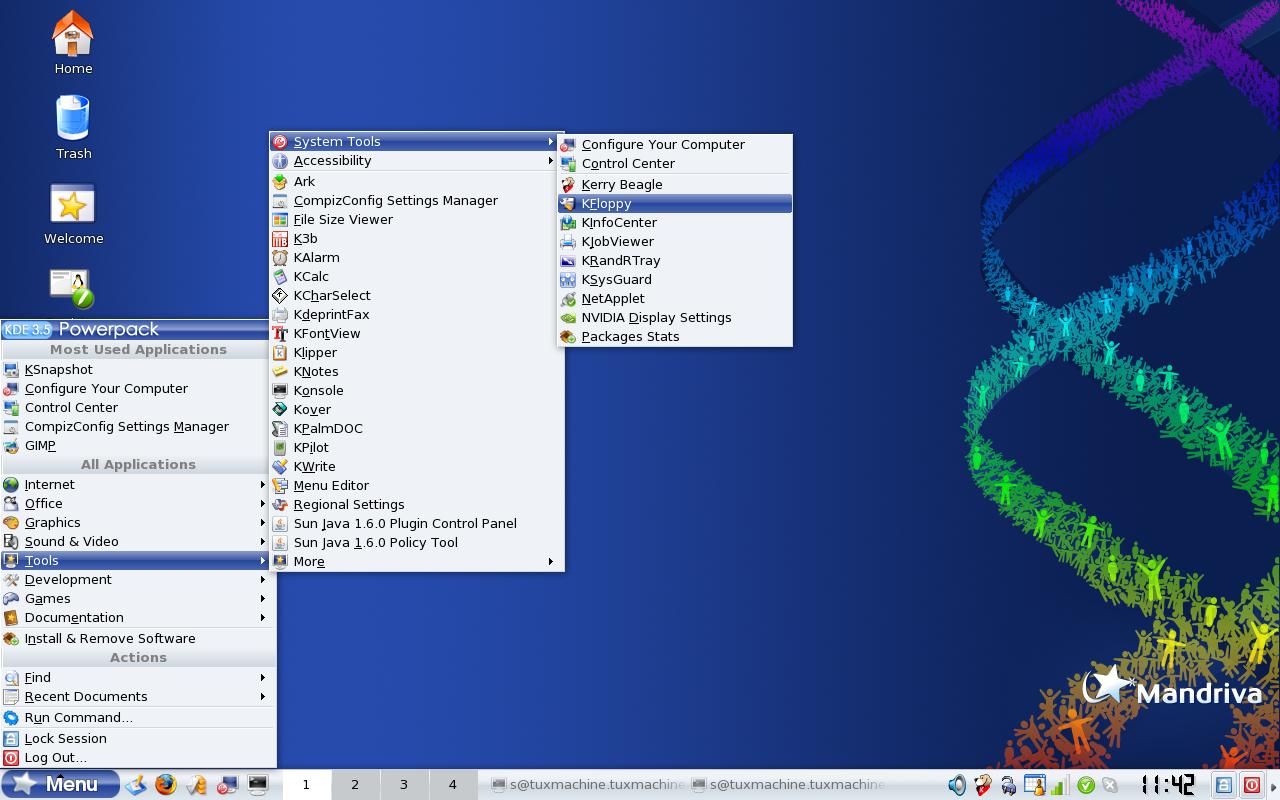Open Ark archive tool
1280x800 pixels.
[x=417, y=182]
